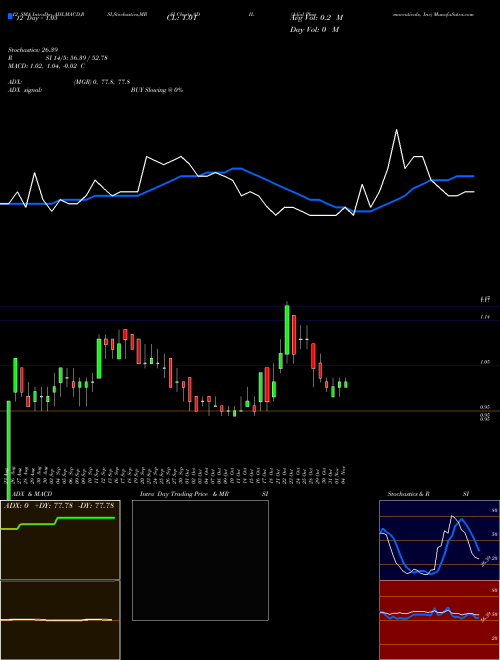500x660 pixels.
Task: Click the blue Stochastics subchart panel
Action: point(439,540)
